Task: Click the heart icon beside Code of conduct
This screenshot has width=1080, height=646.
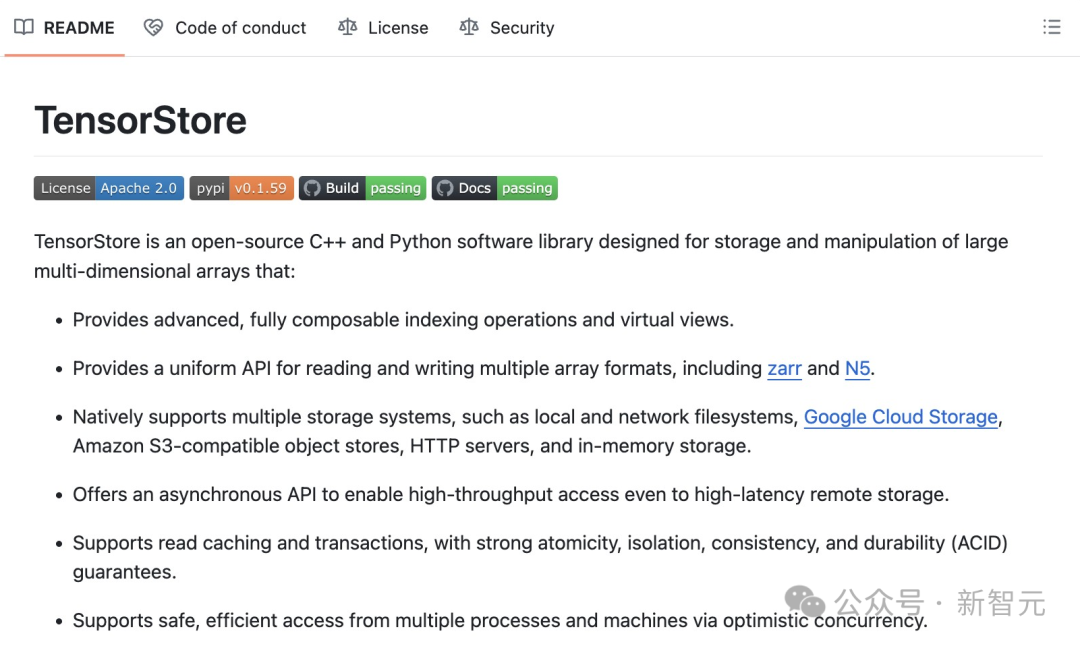Action: 153,27
